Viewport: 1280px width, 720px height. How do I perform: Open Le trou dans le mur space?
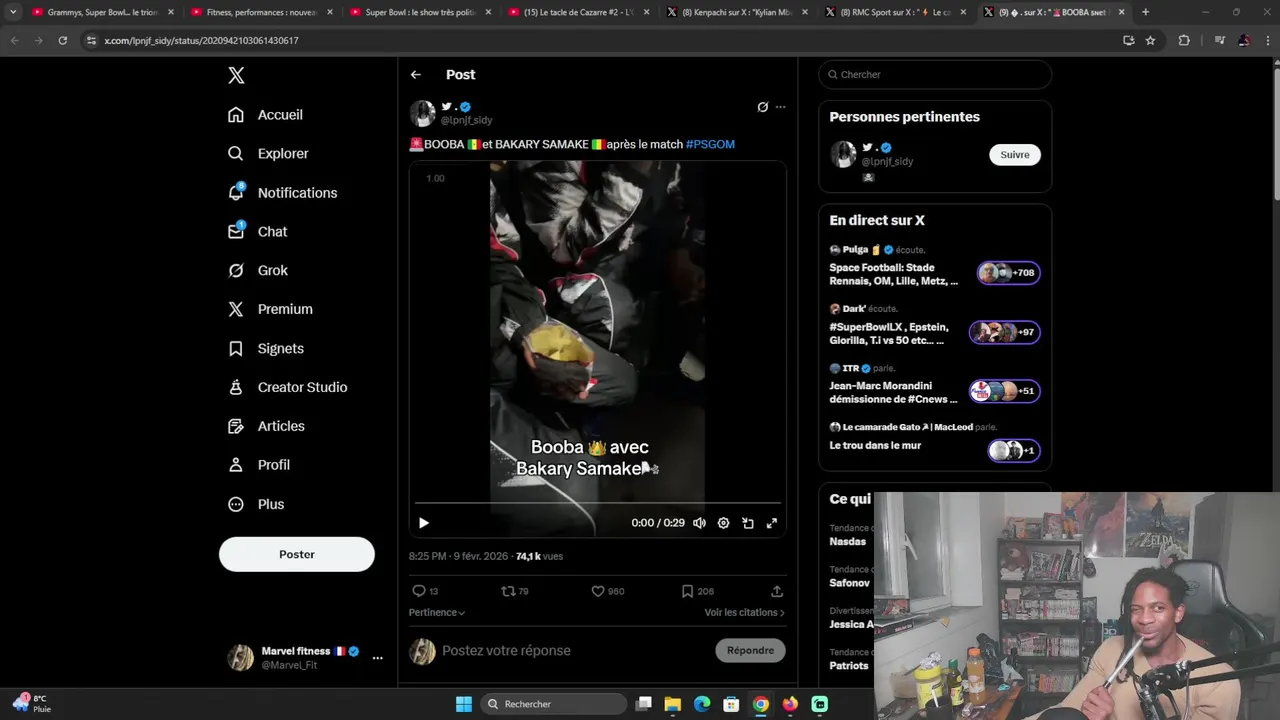pyautogui.click(x=934, y=440)
